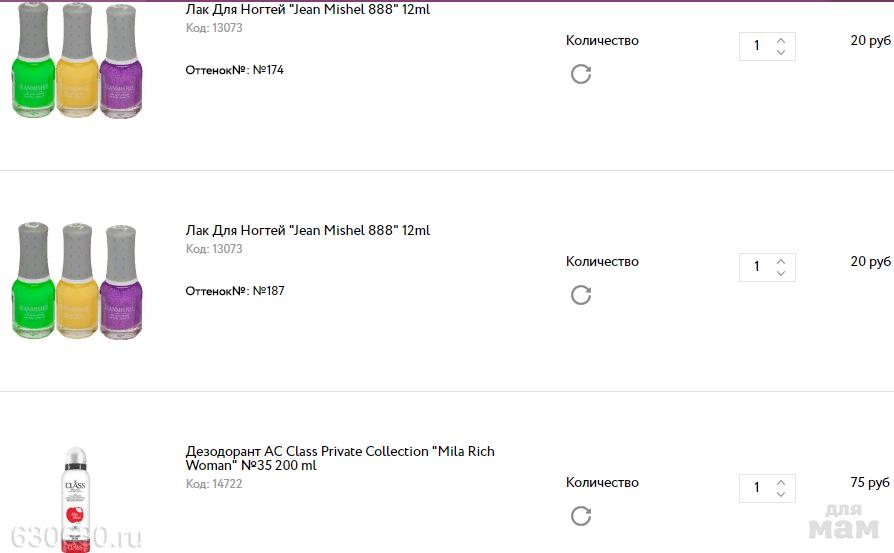Click the deodorant spray can thumbnail
Viewport: 894px width, 553px height.
[x=77, y=498]
